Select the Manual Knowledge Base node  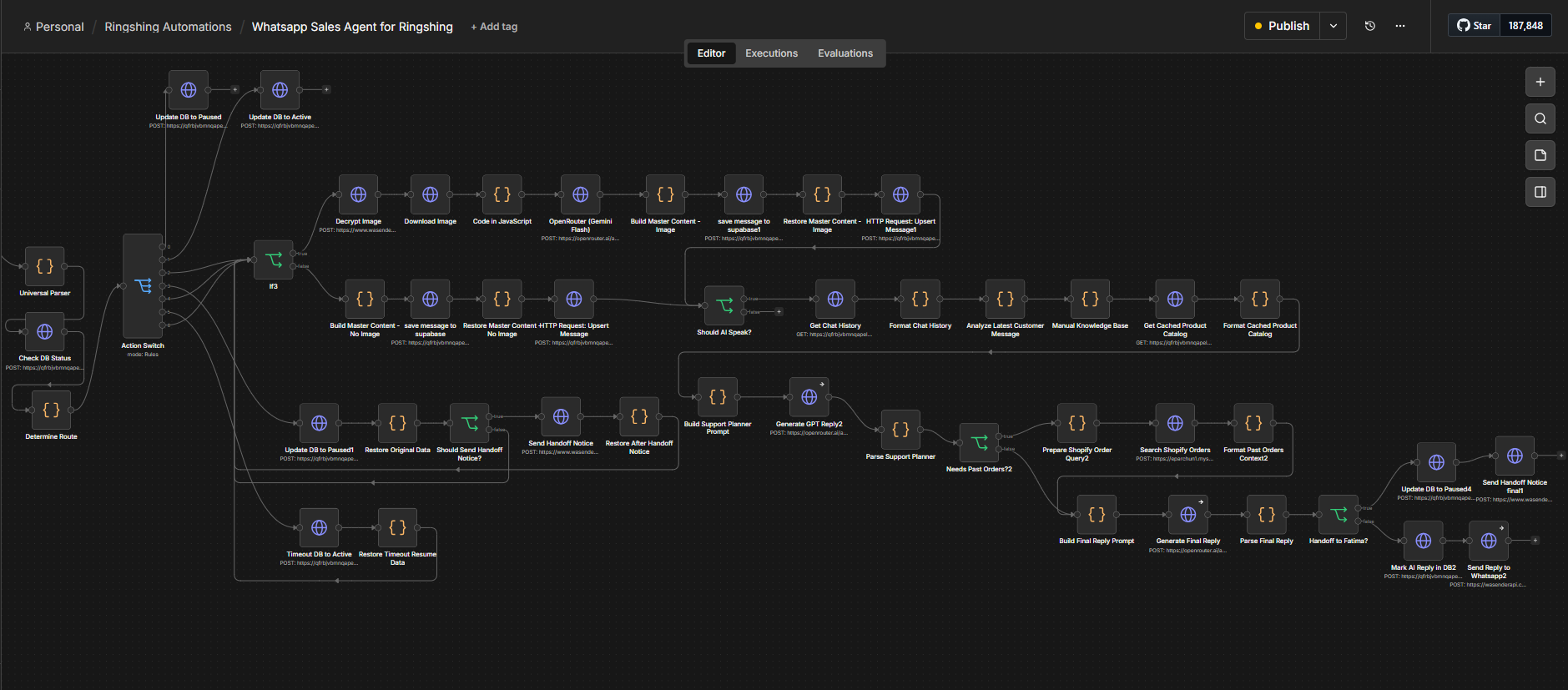tap(1090, 299)
